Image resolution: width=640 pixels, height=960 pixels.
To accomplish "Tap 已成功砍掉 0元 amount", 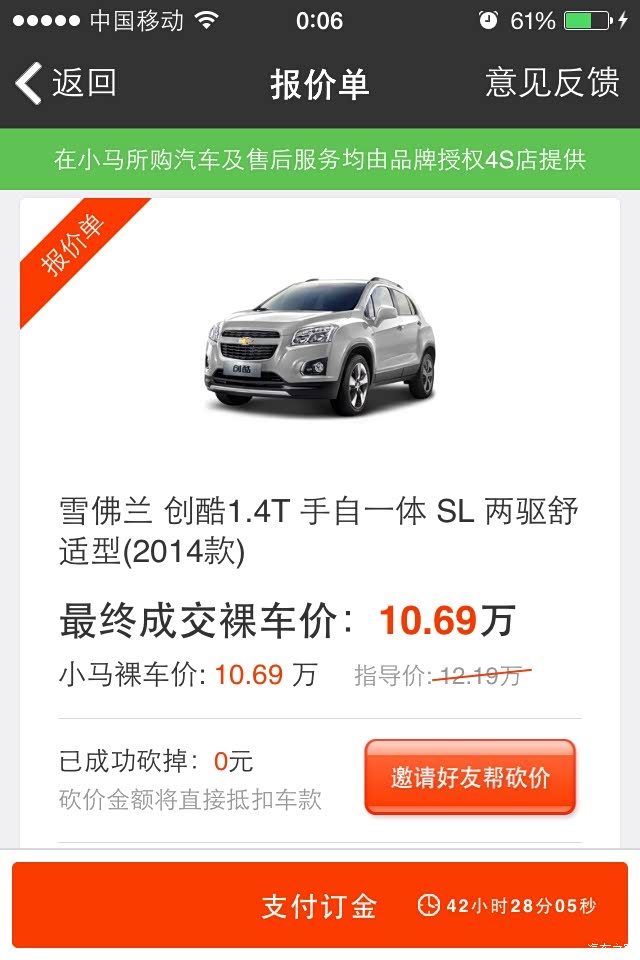I will point(233,762).
